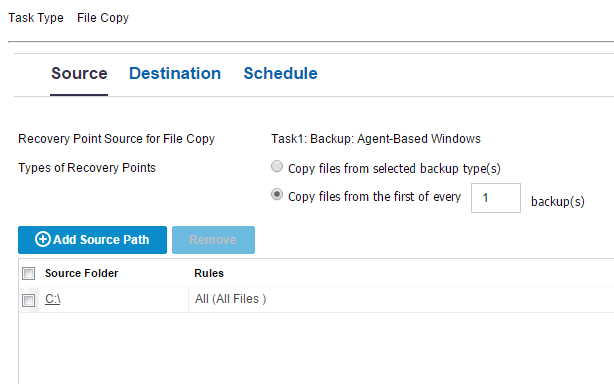
Task: Open the Schedule tab
Action: [x=280, y=74]
